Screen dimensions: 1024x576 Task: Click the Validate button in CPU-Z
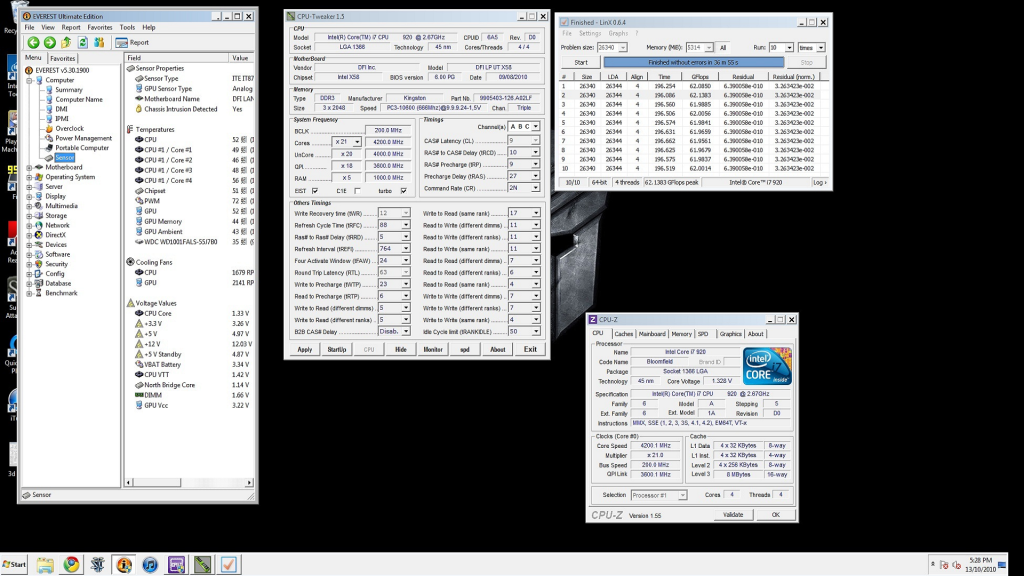coord(733,514)
